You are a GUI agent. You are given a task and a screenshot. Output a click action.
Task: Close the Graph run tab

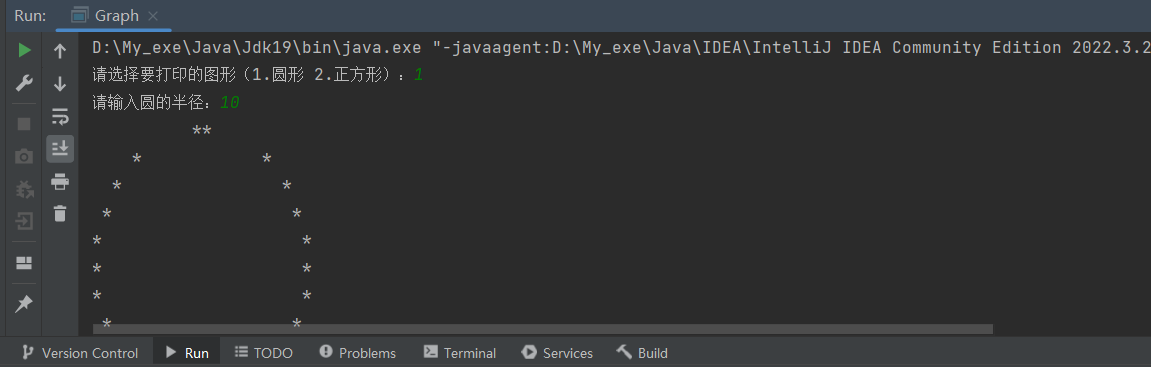(153, 15)
